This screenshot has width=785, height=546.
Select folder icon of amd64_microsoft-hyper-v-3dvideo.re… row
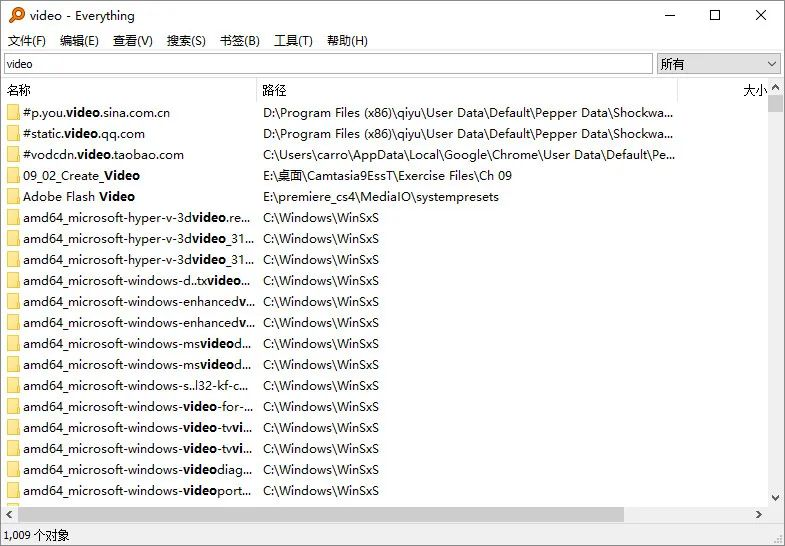coord(13,218)
